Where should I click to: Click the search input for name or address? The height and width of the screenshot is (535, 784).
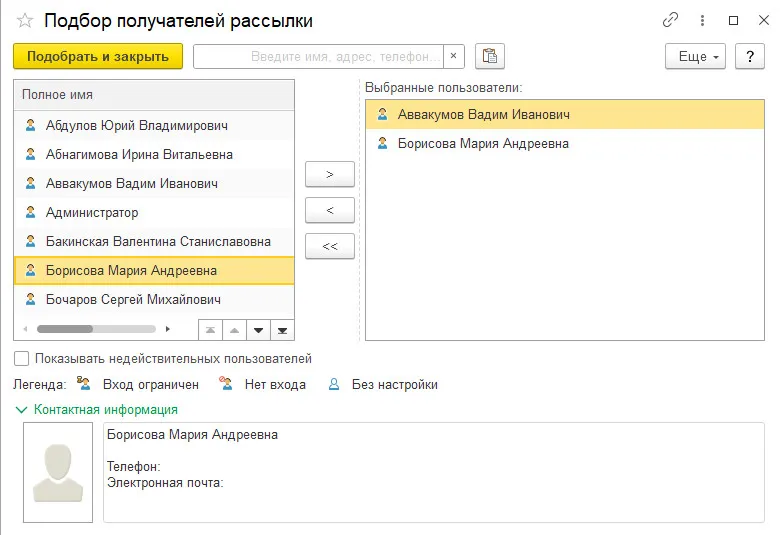tap(318, 56)
